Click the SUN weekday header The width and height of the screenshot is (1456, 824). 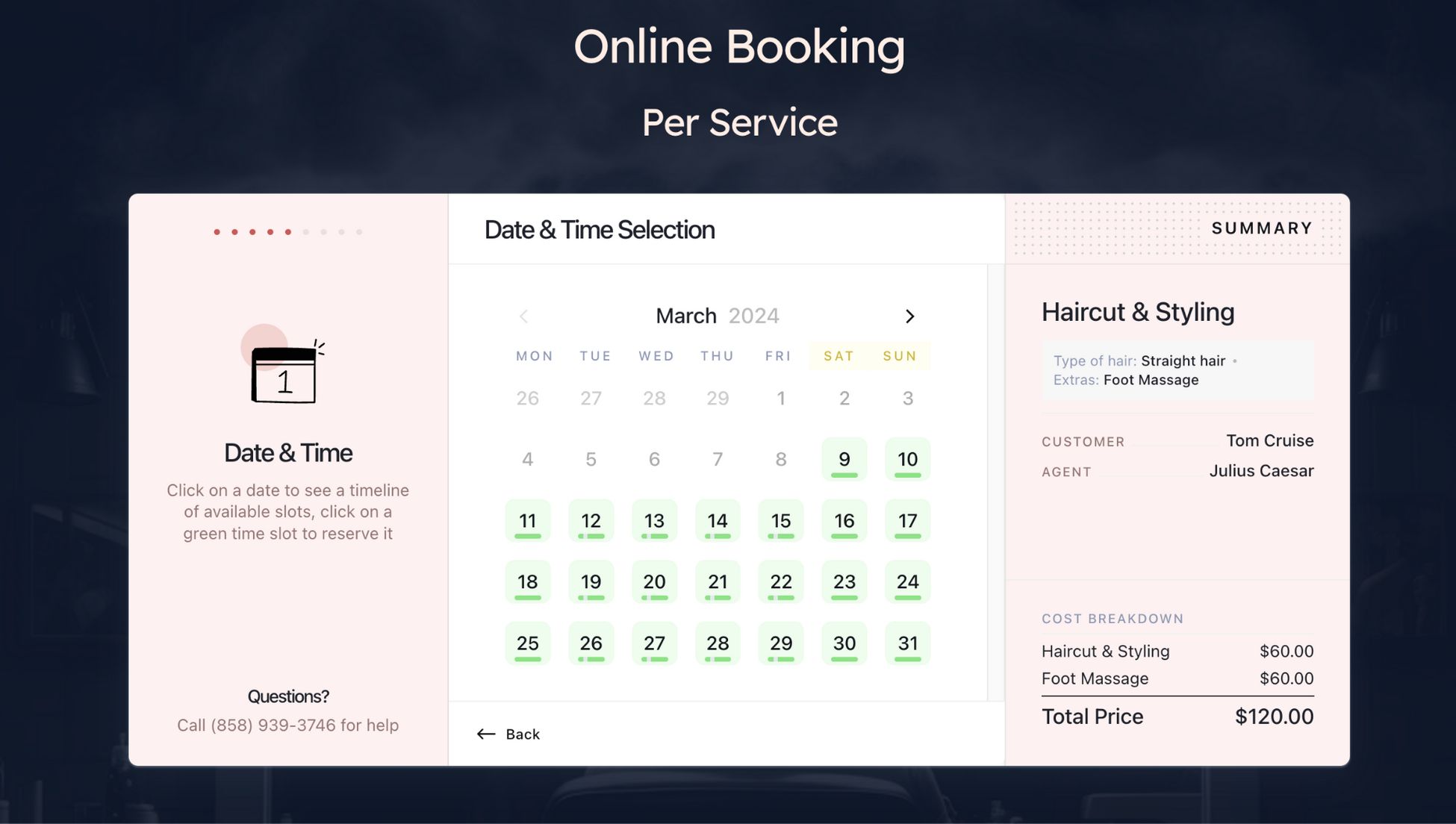pyautogui.click(x=900, y=356)
